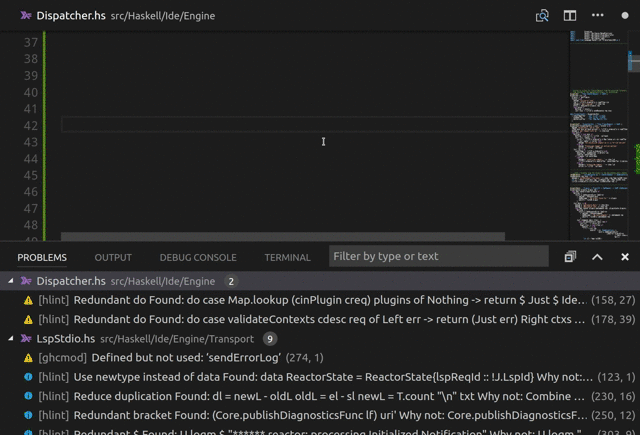This screenshot has height=435, width=640.
Task: Click info icon of Use newtype hint
Action: pos(28,377)
